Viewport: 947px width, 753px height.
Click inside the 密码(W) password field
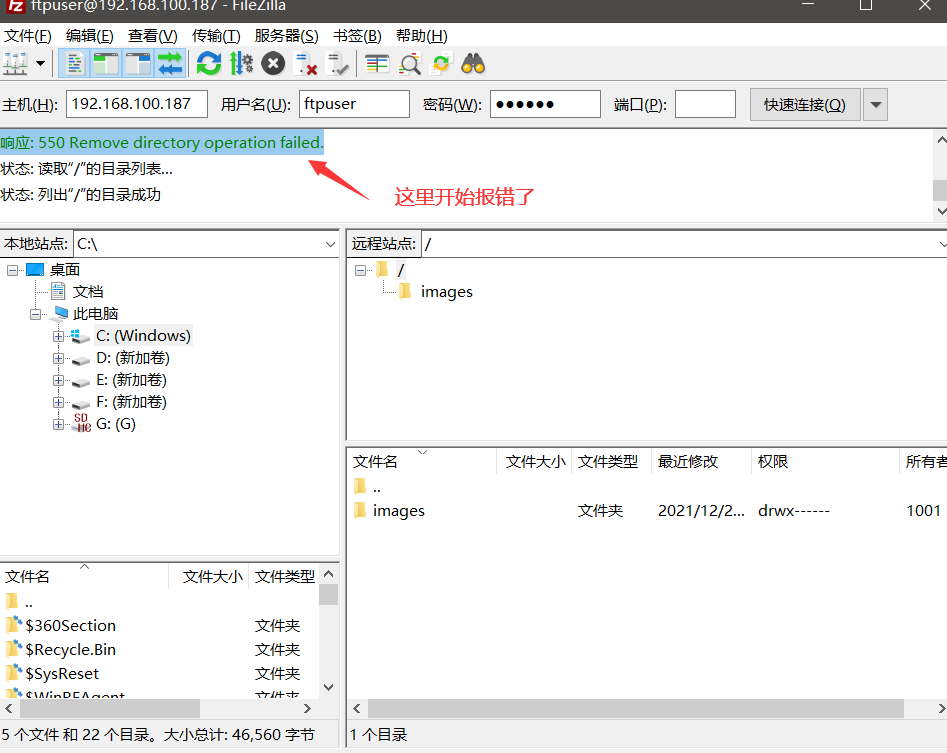pos(544,103)
